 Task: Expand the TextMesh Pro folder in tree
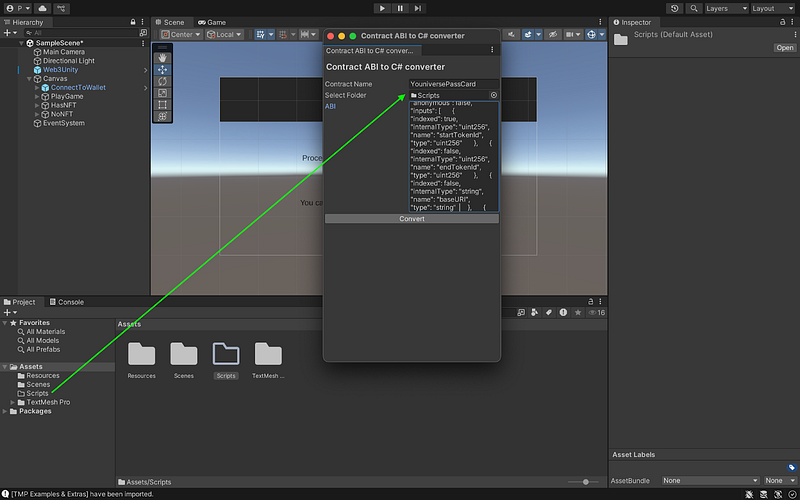click(x=13, y=403)
